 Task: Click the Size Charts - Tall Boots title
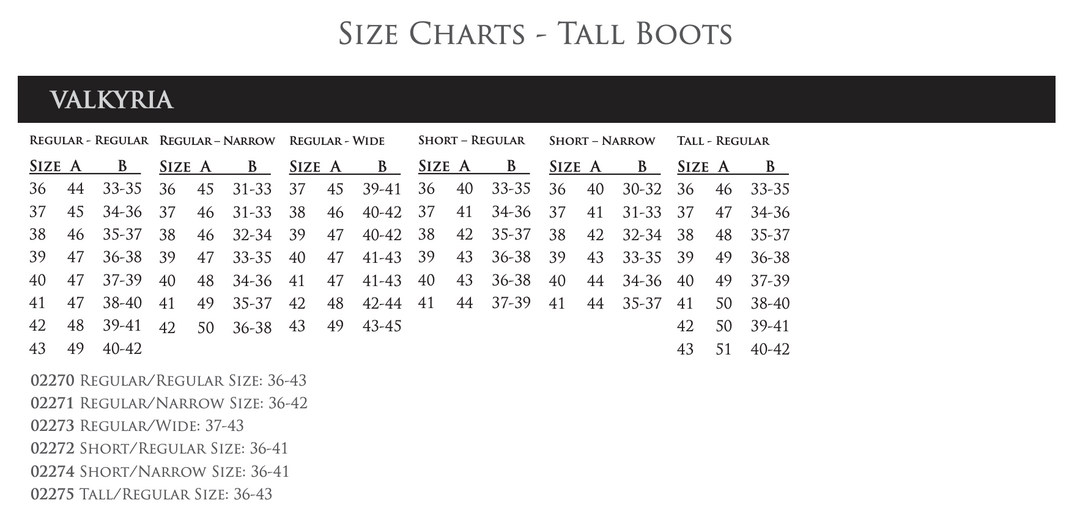click(x=535, y=34)
